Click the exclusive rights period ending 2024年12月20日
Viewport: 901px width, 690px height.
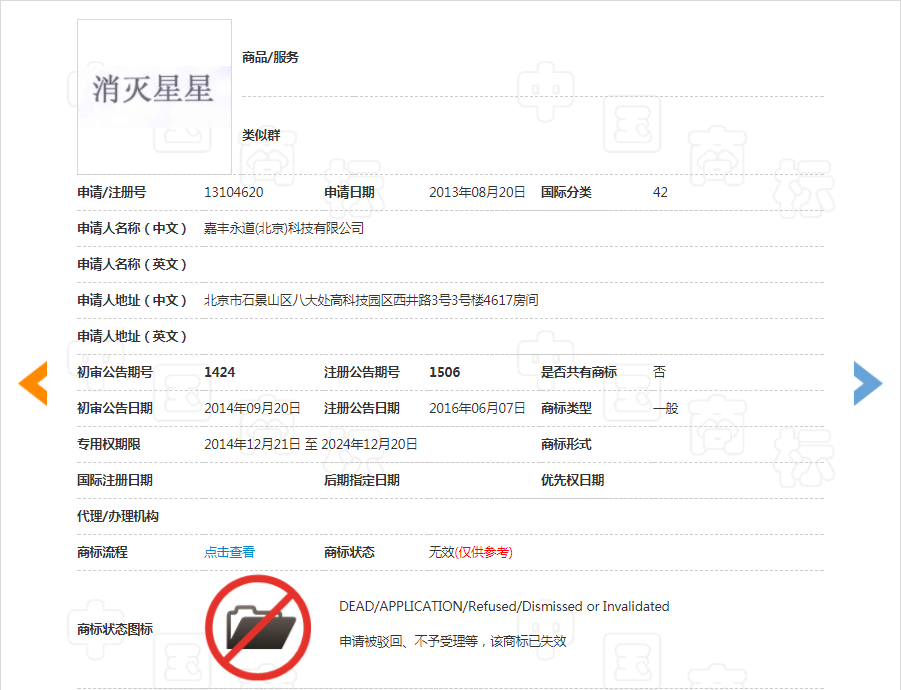[369, 444]
